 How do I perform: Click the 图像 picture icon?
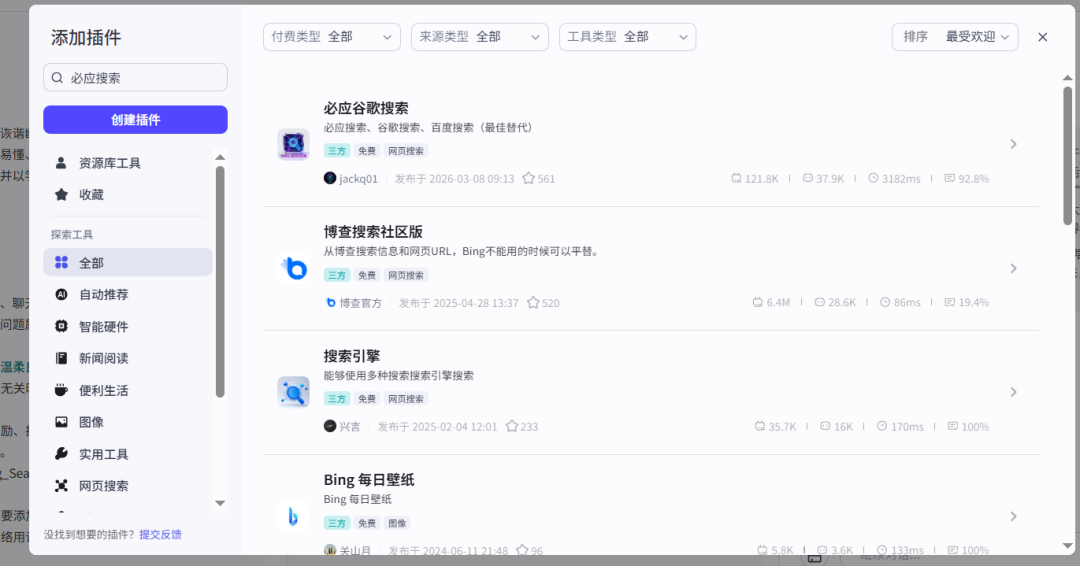(61, 422)
